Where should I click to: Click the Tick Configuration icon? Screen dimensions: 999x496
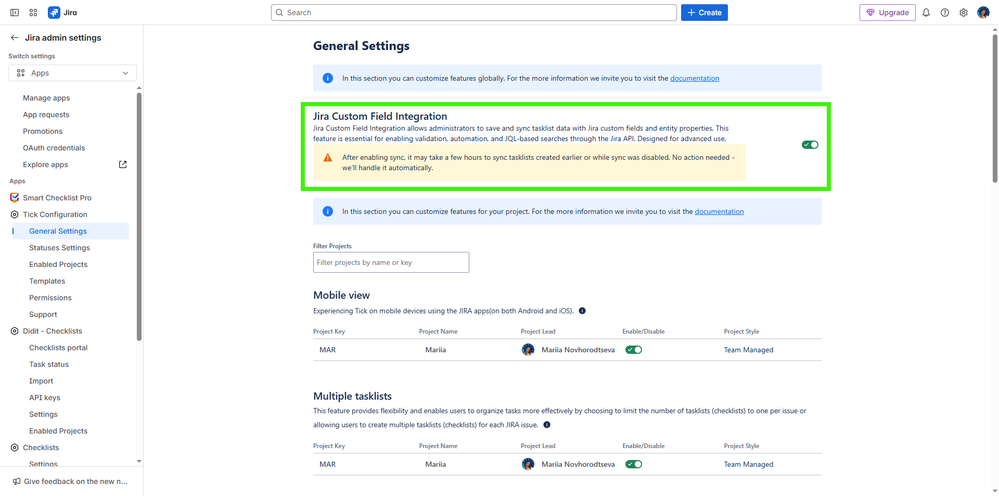[14, 215]
